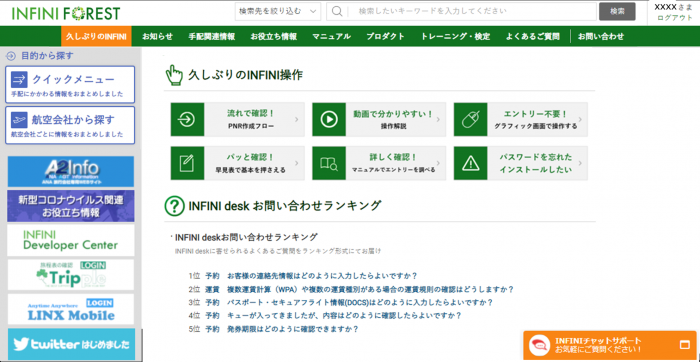Open rank 2 question about 複数運賃計算

point(371,289)
